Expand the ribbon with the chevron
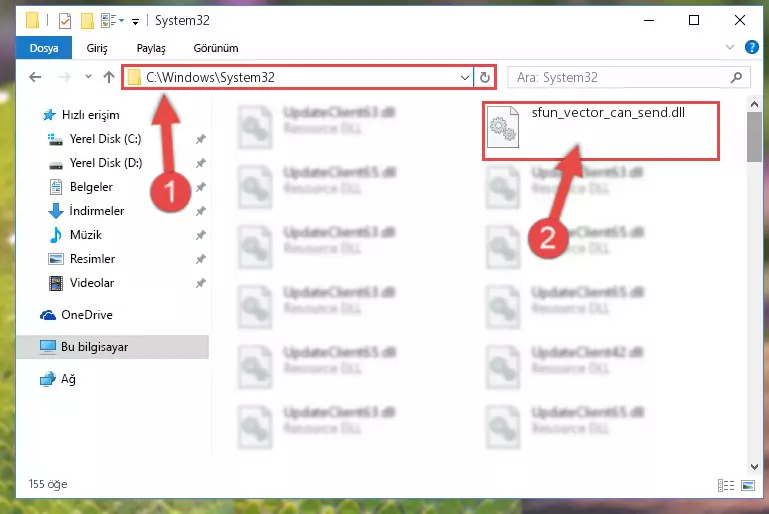The height and width of the screenshot is (514, 769). 730,48
